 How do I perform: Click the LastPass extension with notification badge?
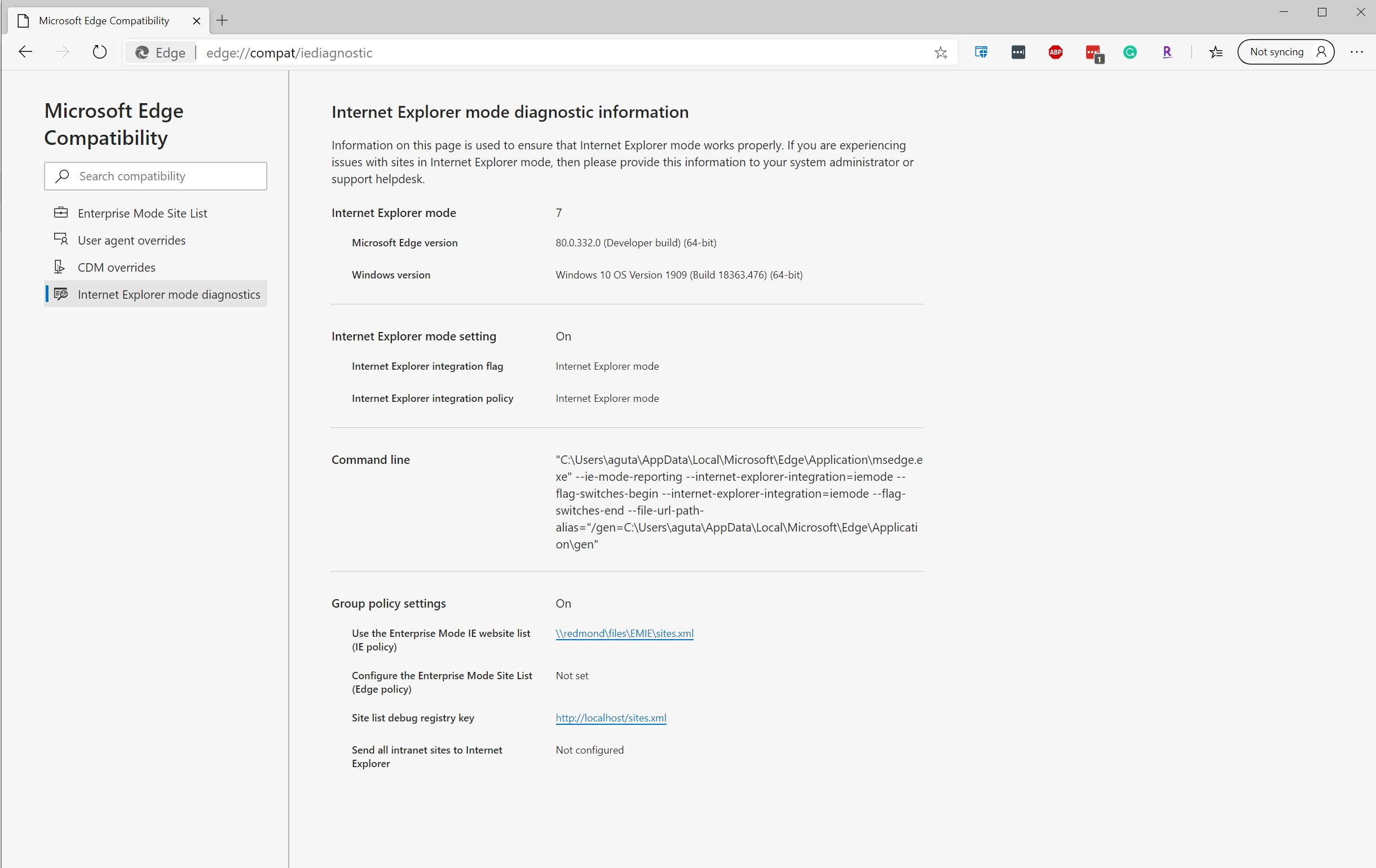[1092, 52]
